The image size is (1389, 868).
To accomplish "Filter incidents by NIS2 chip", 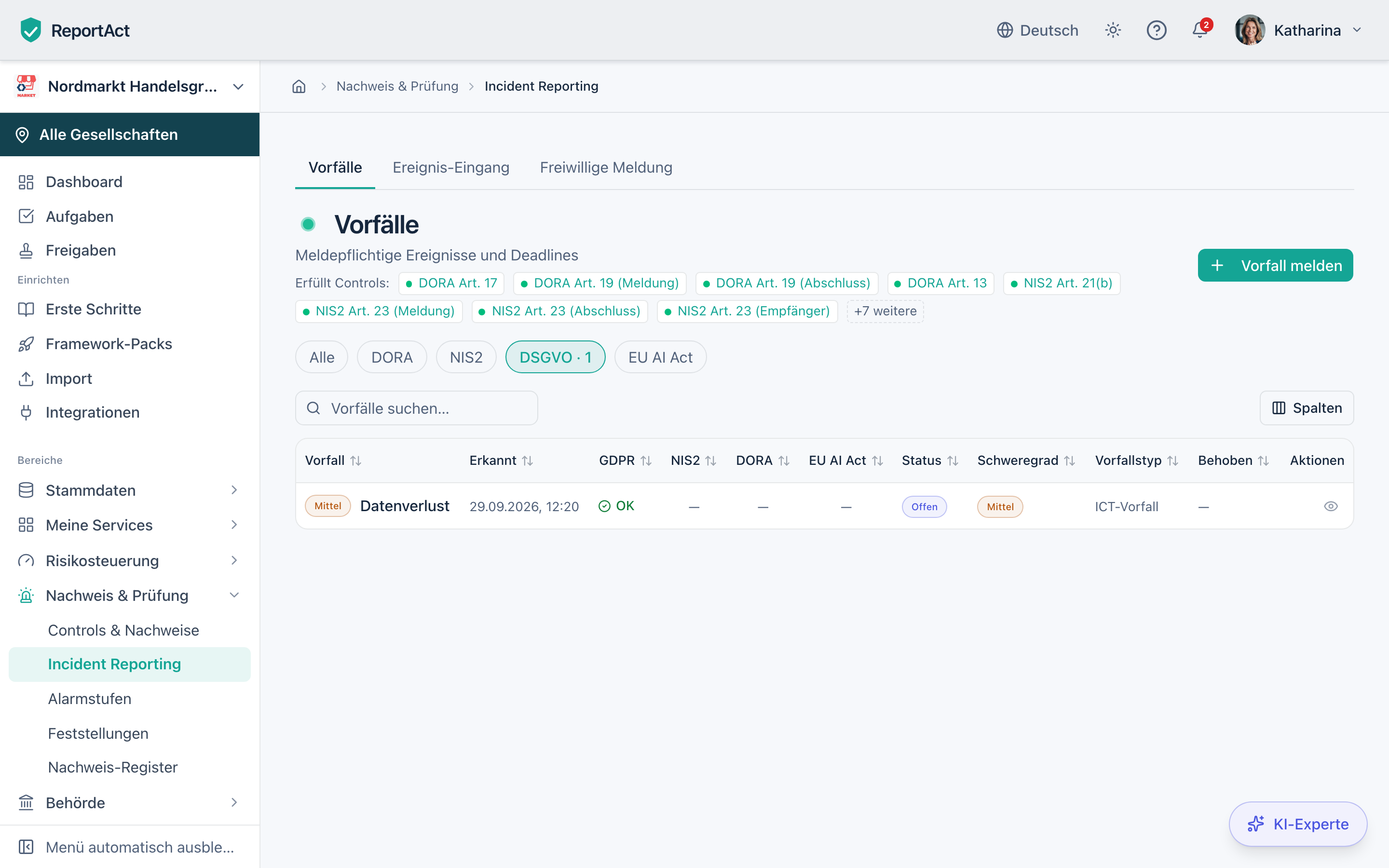I will [x=466, y=357].
